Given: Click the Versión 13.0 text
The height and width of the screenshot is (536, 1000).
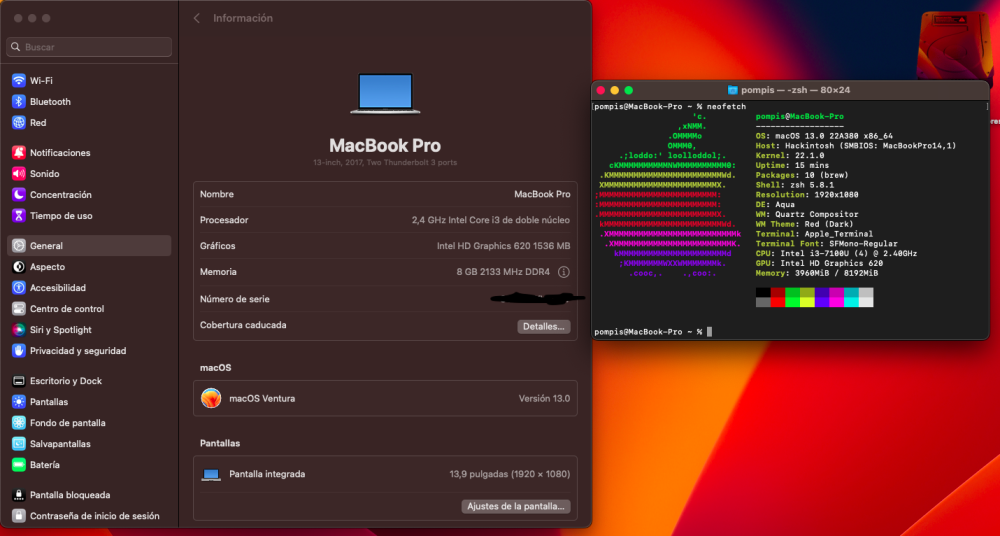Looking at the screenshot, I should click(544, 399).
